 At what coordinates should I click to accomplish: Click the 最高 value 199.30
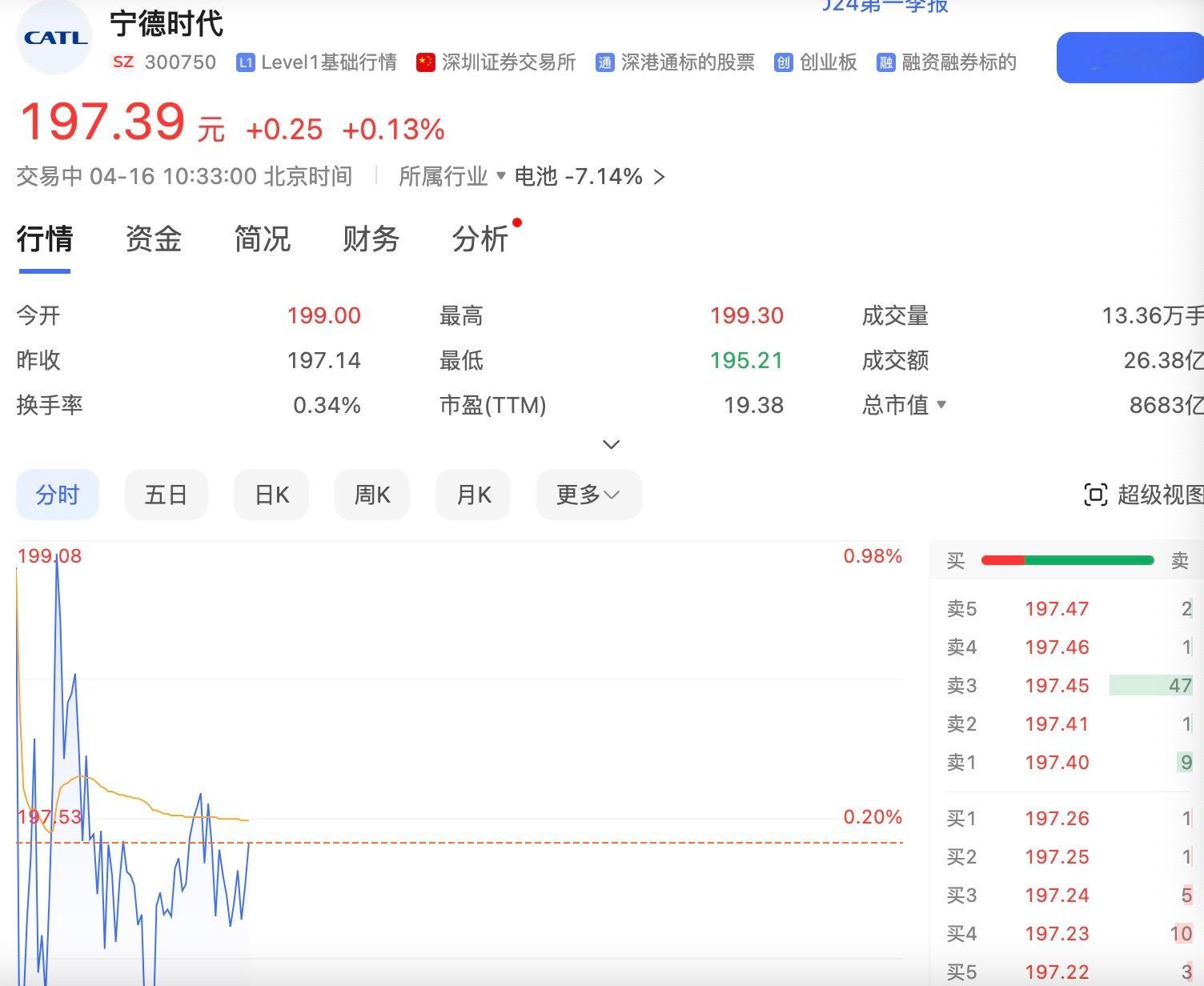[747, 315]
